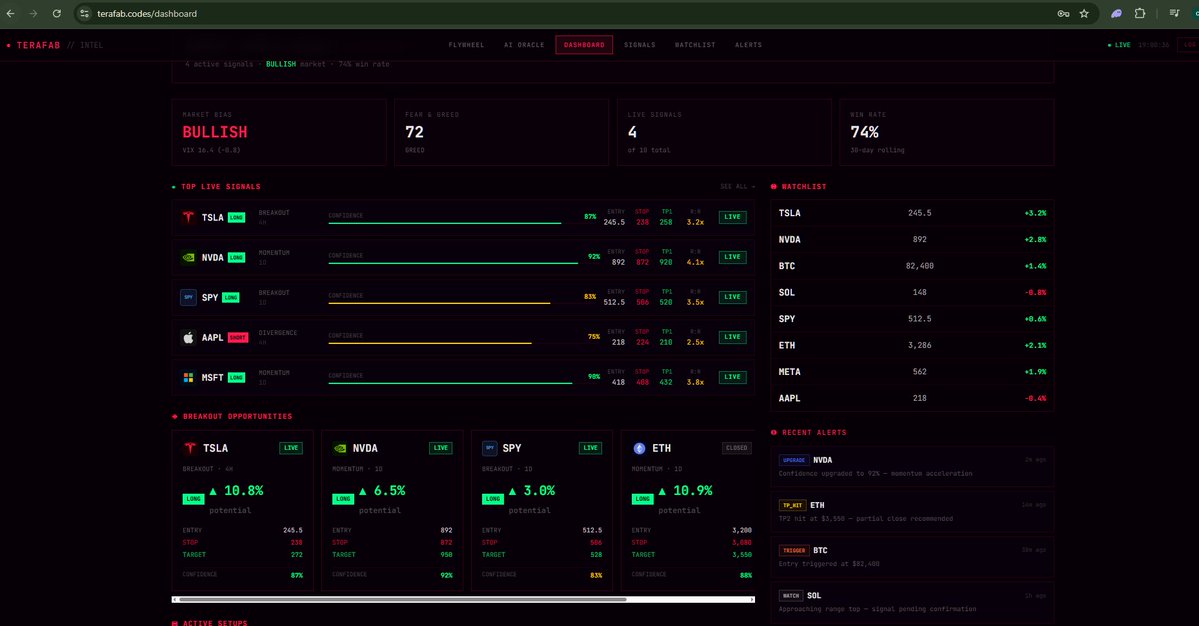Click Live Signals 4 card
Screen dimensions: 1199x626
(x=724, y=132)
